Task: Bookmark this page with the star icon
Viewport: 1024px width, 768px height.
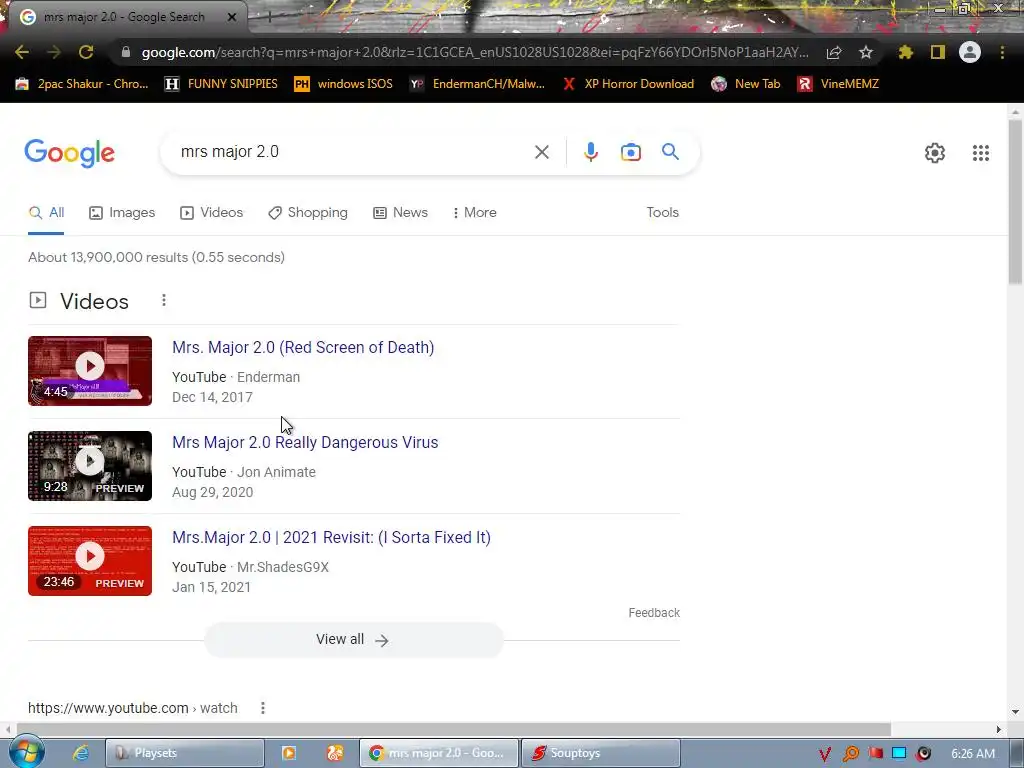Action: [866, 52]
